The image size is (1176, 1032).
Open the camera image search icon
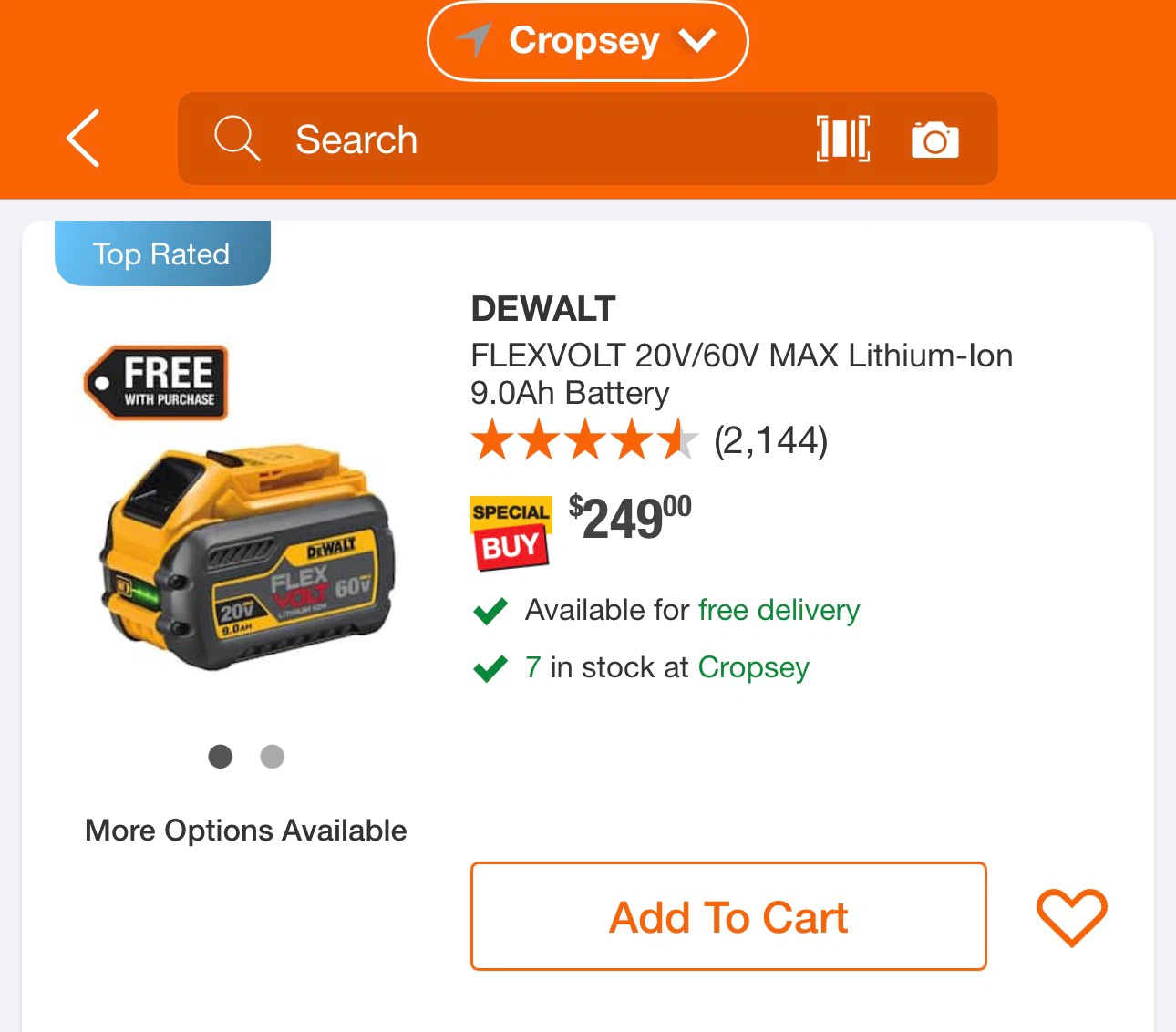pyautogui.click(x=934, y=139)
